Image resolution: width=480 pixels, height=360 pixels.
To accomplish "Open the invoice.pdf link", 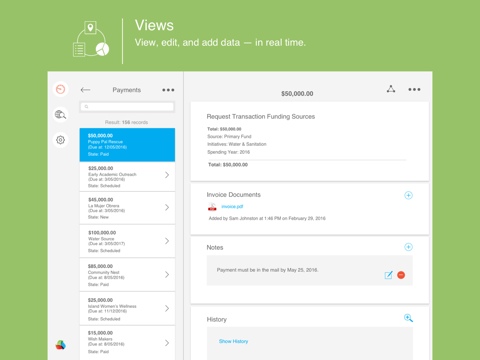I will (232, 207).
